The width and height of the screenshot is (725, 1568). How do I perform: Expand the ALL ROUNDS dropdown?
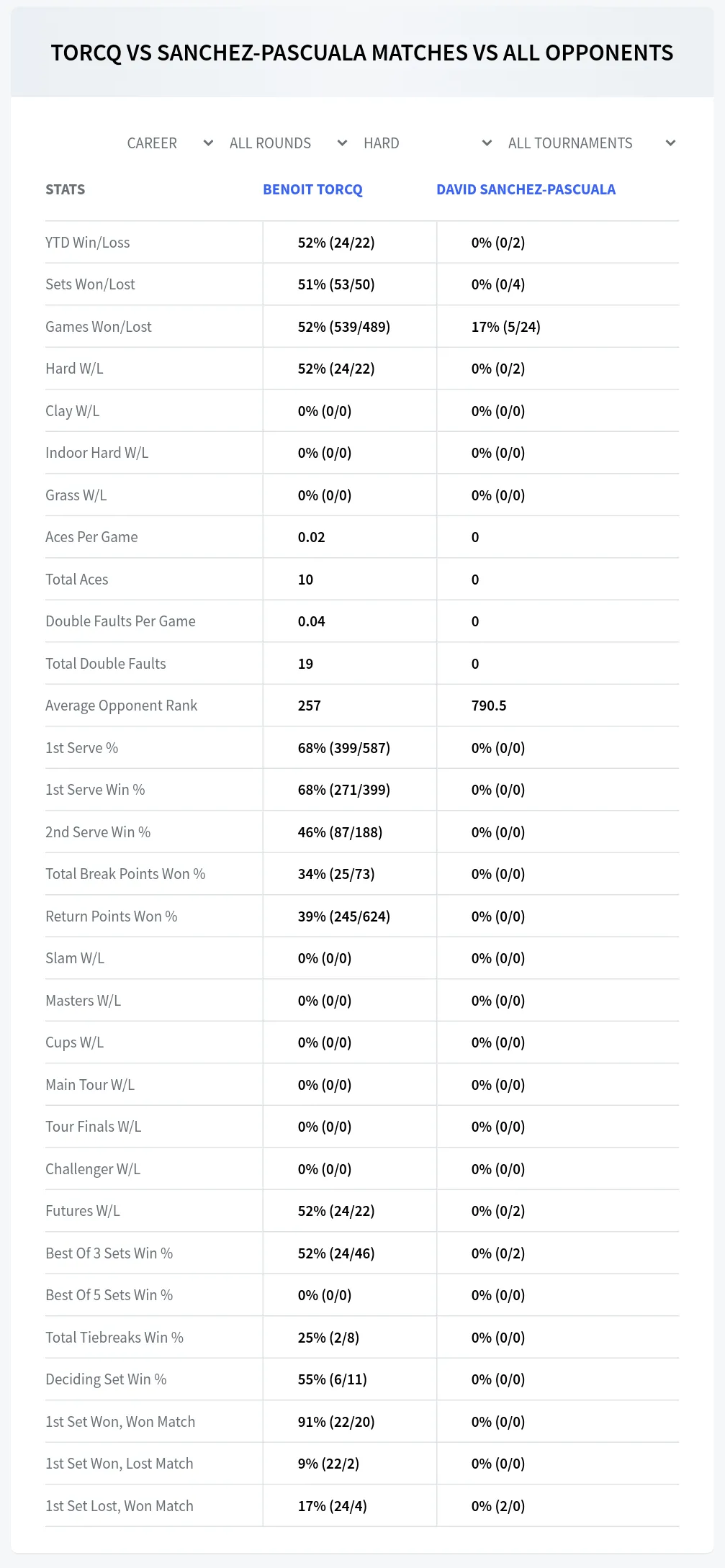(289, 143)
